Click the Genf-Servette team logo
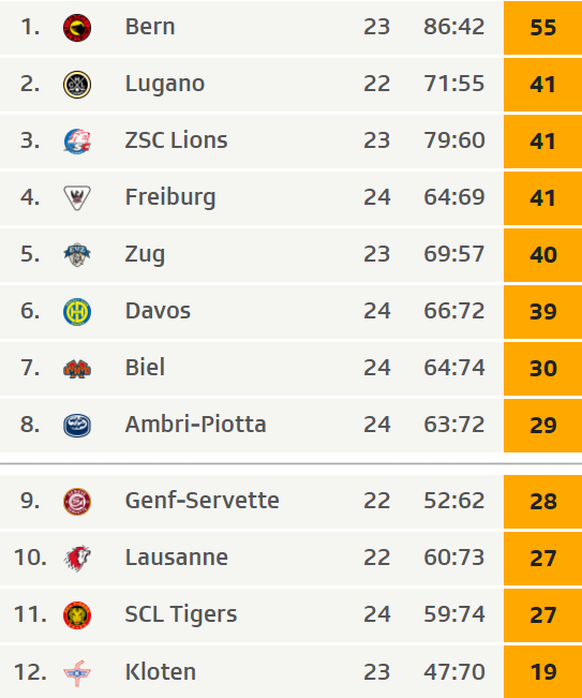The width and height of the screenshot is (582, 698). 77,502
